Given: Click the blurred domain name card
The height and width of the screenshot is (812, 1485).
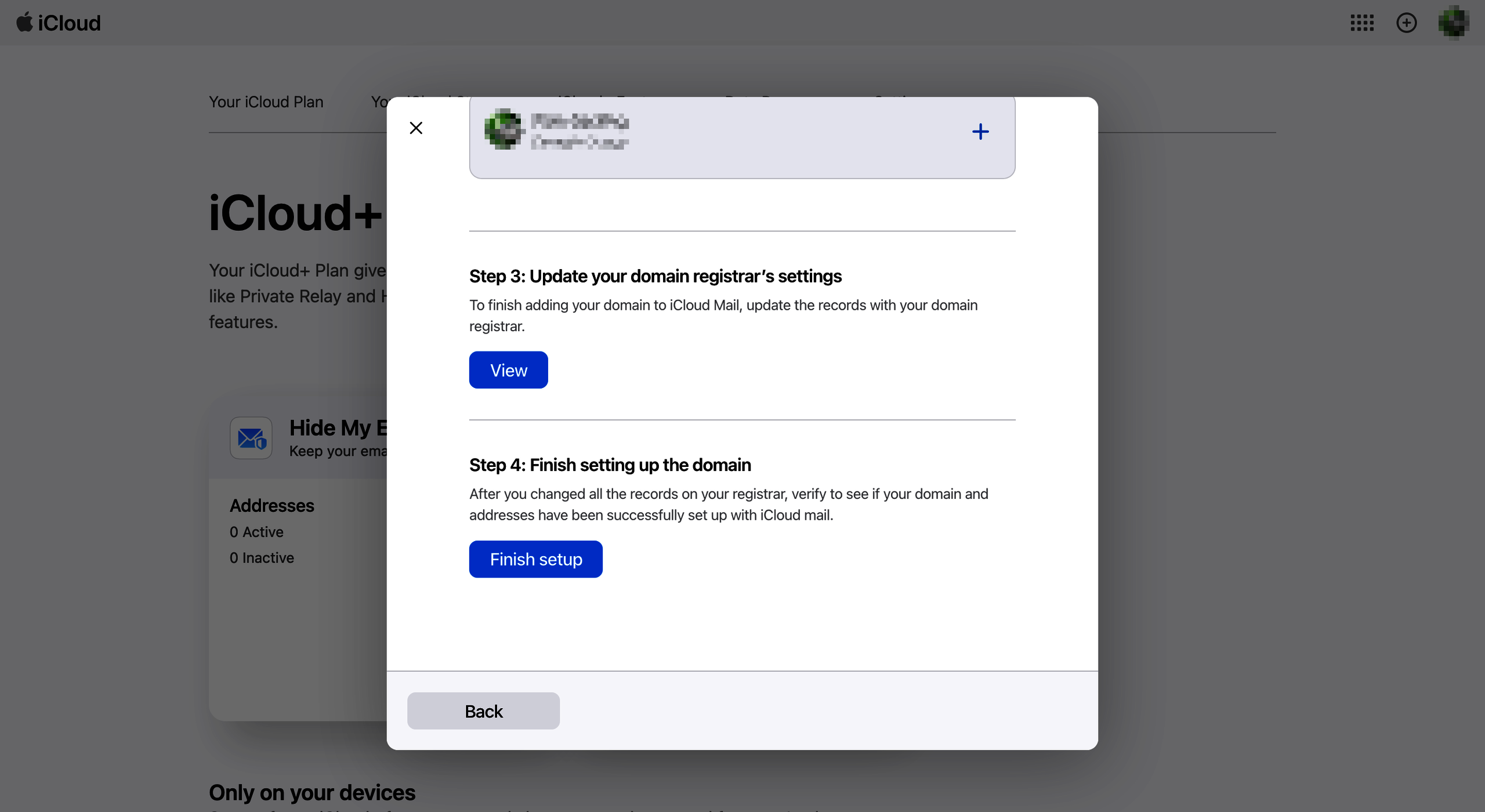Looking at the screenshot, I should pyautogui.click(x=580, y=130).
